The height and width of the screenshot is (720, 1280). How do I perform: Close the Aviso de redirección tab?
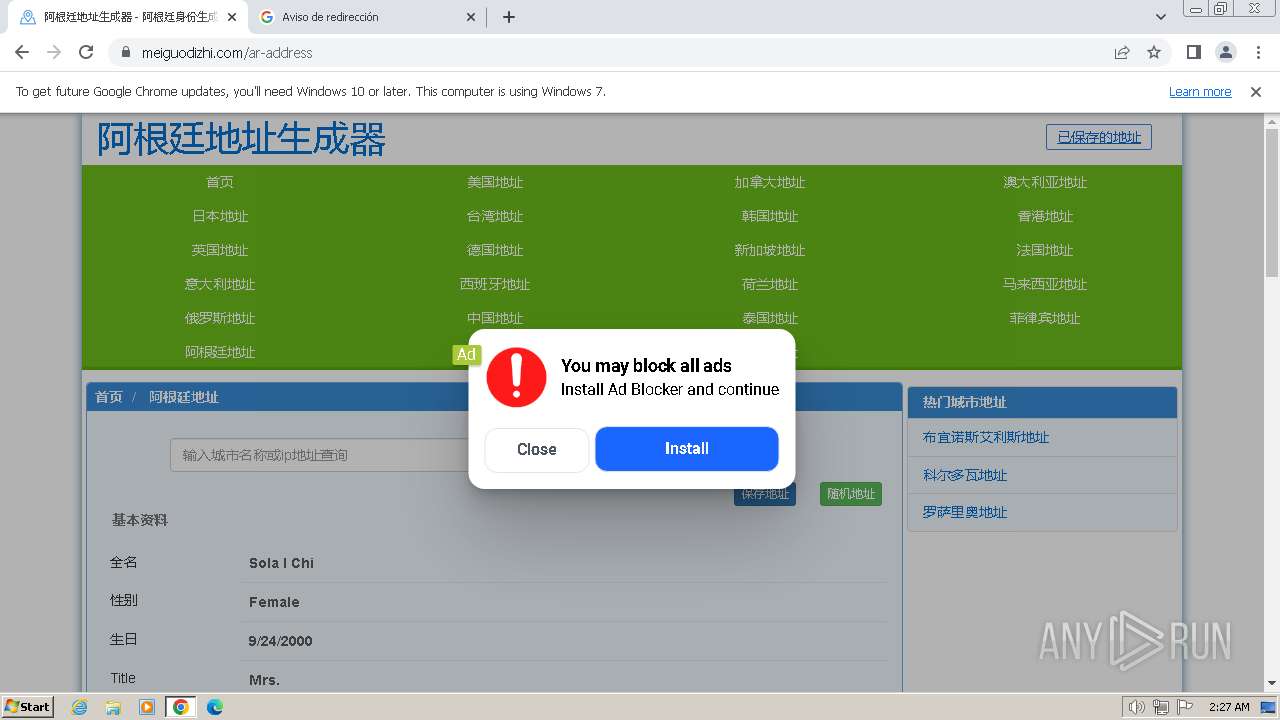tap(472, 17)
